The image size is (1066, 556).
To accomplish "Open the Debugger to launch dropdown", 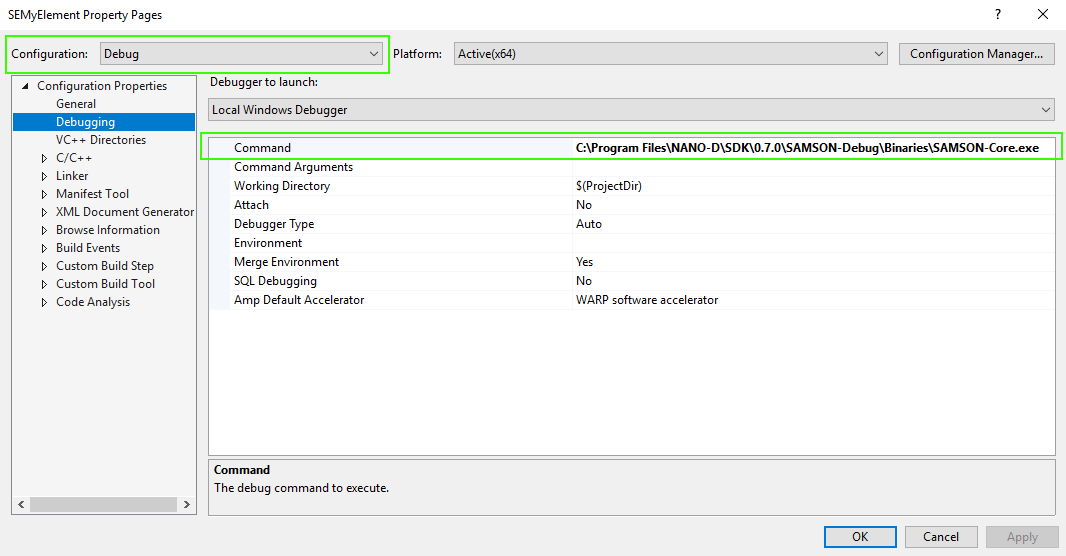I will click(x=631, y=110).
